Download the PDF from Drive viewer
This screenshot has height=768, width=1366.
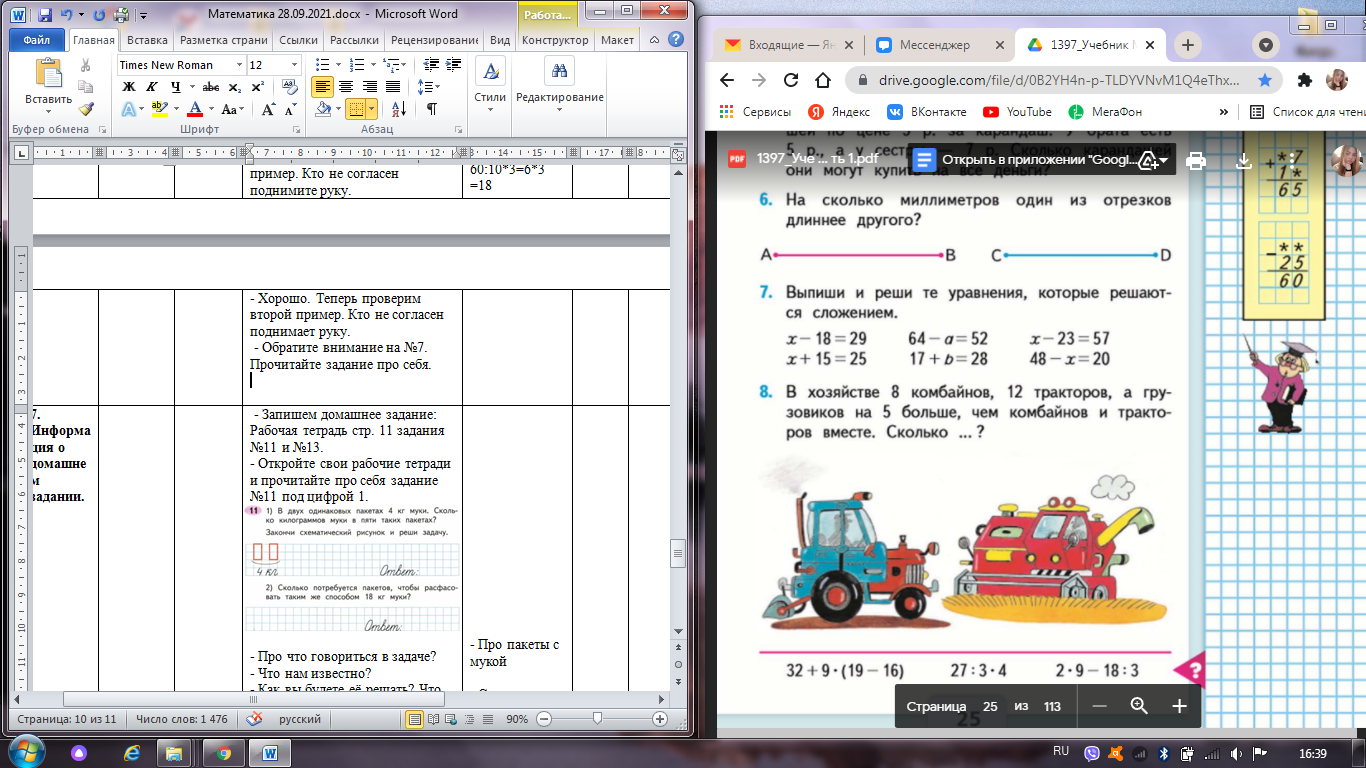point(1244,160)
